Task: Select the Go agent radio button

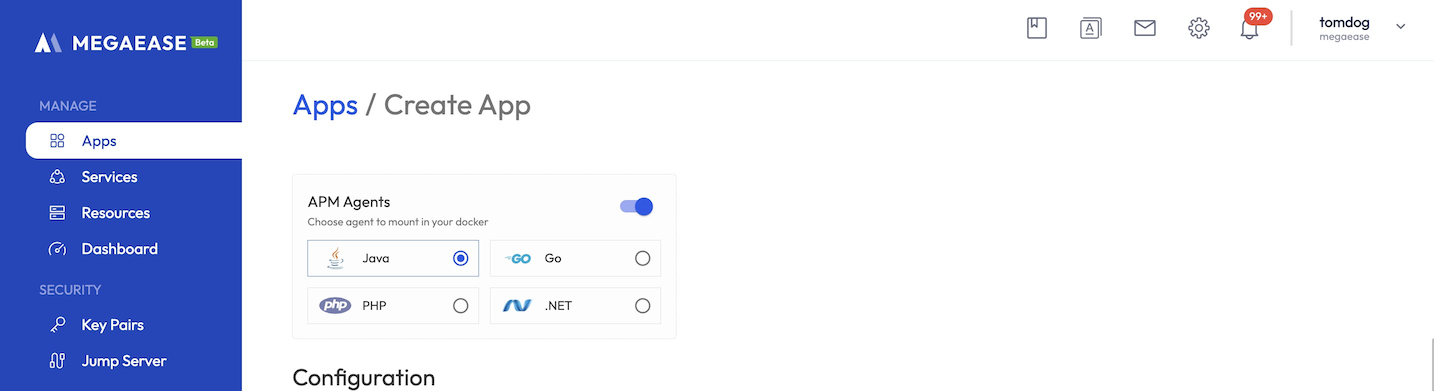Action: pyautogui.click(x=642, y=258)
